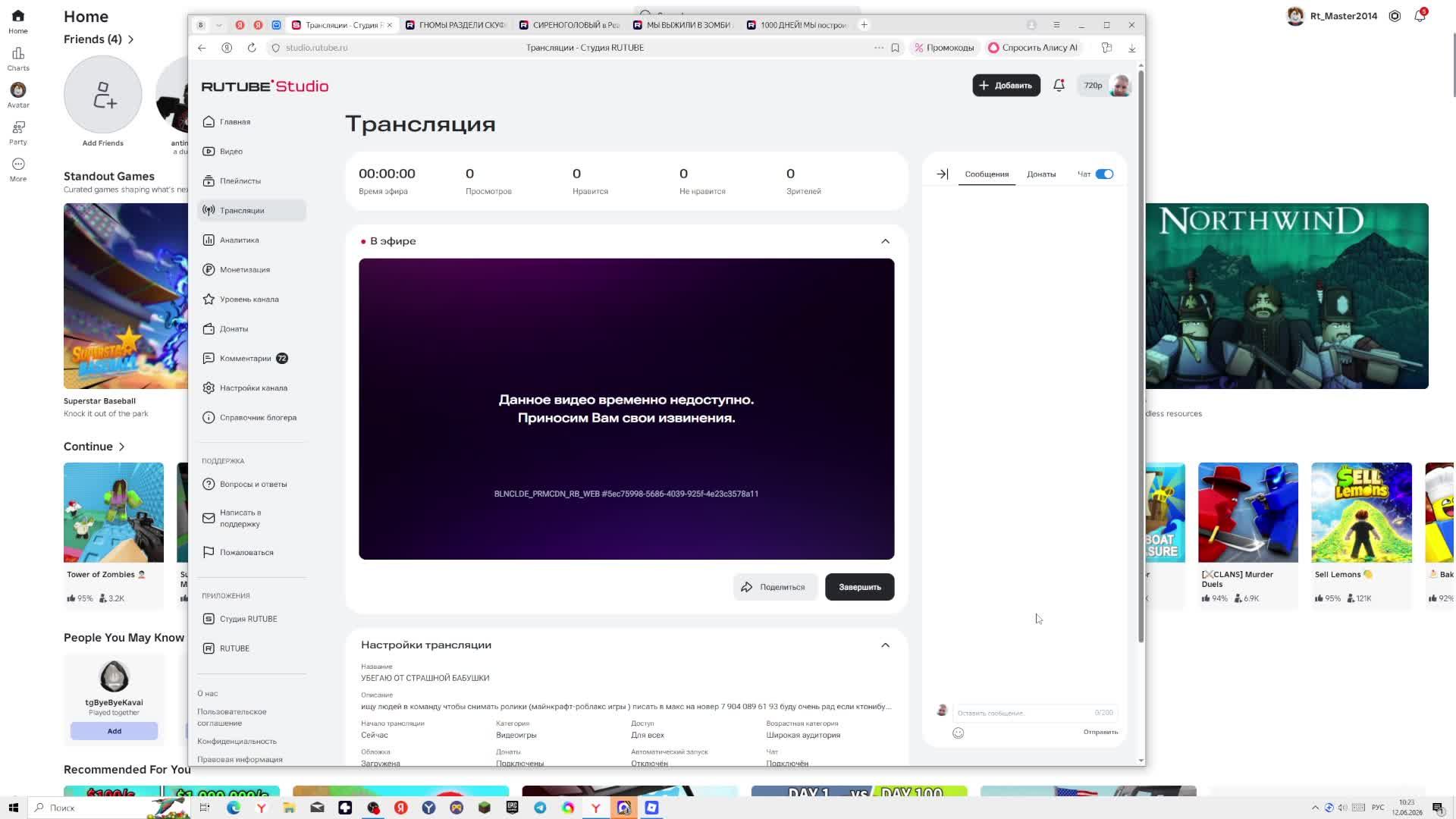Switch to the Сообщения chat tab
1456x819 pixels.
pyautogui.click(x=987, y=174)
